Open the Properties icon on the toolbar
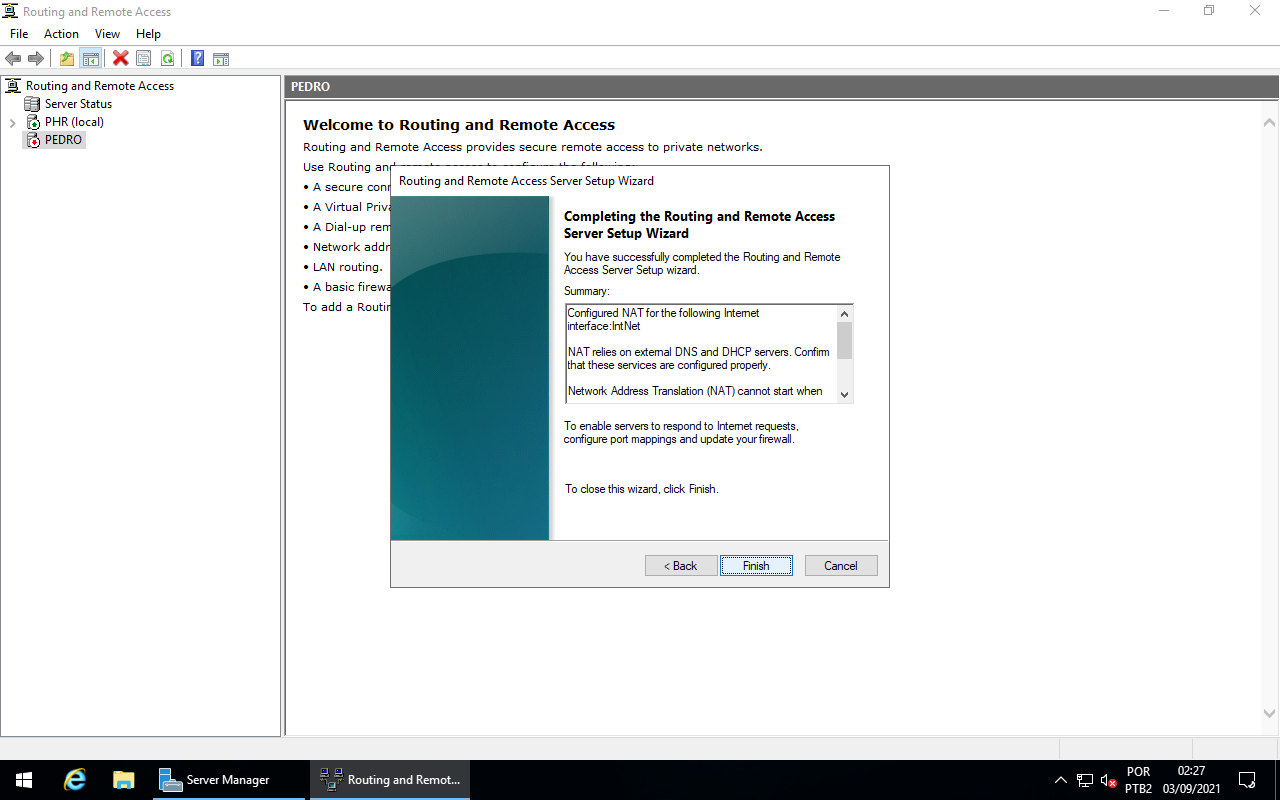Image resolution: width=1280 pixels, height=800 pixels. (x=143, y=58)
